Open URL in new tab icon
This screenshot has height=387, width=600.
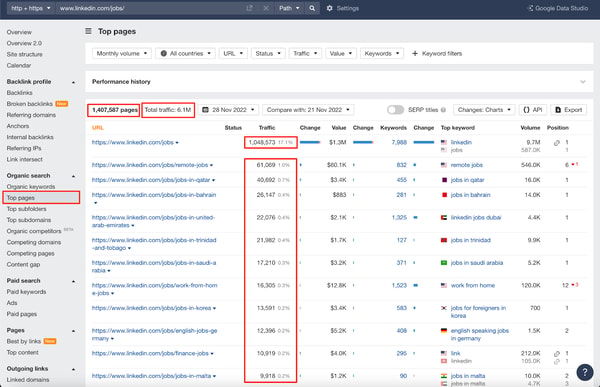click(x=249, y=8)
